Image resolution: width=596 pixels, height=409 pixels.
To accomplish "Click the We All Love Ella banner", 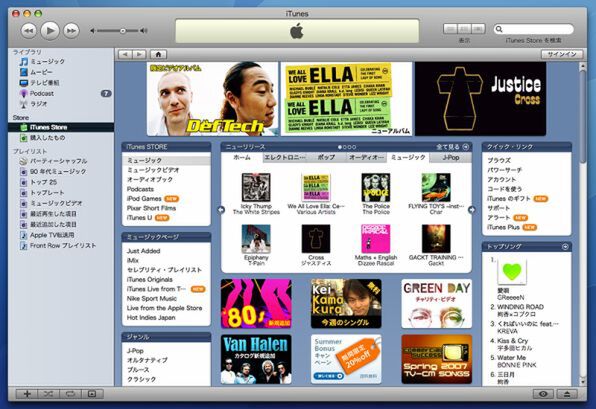I will pos(346,99).
